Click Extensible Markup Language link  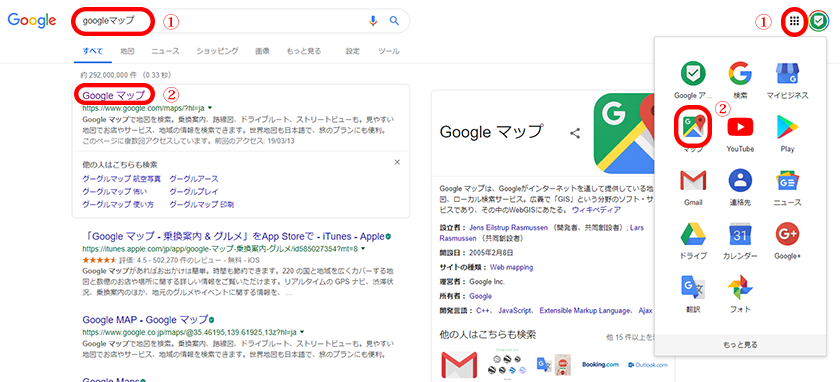[586, 310]
